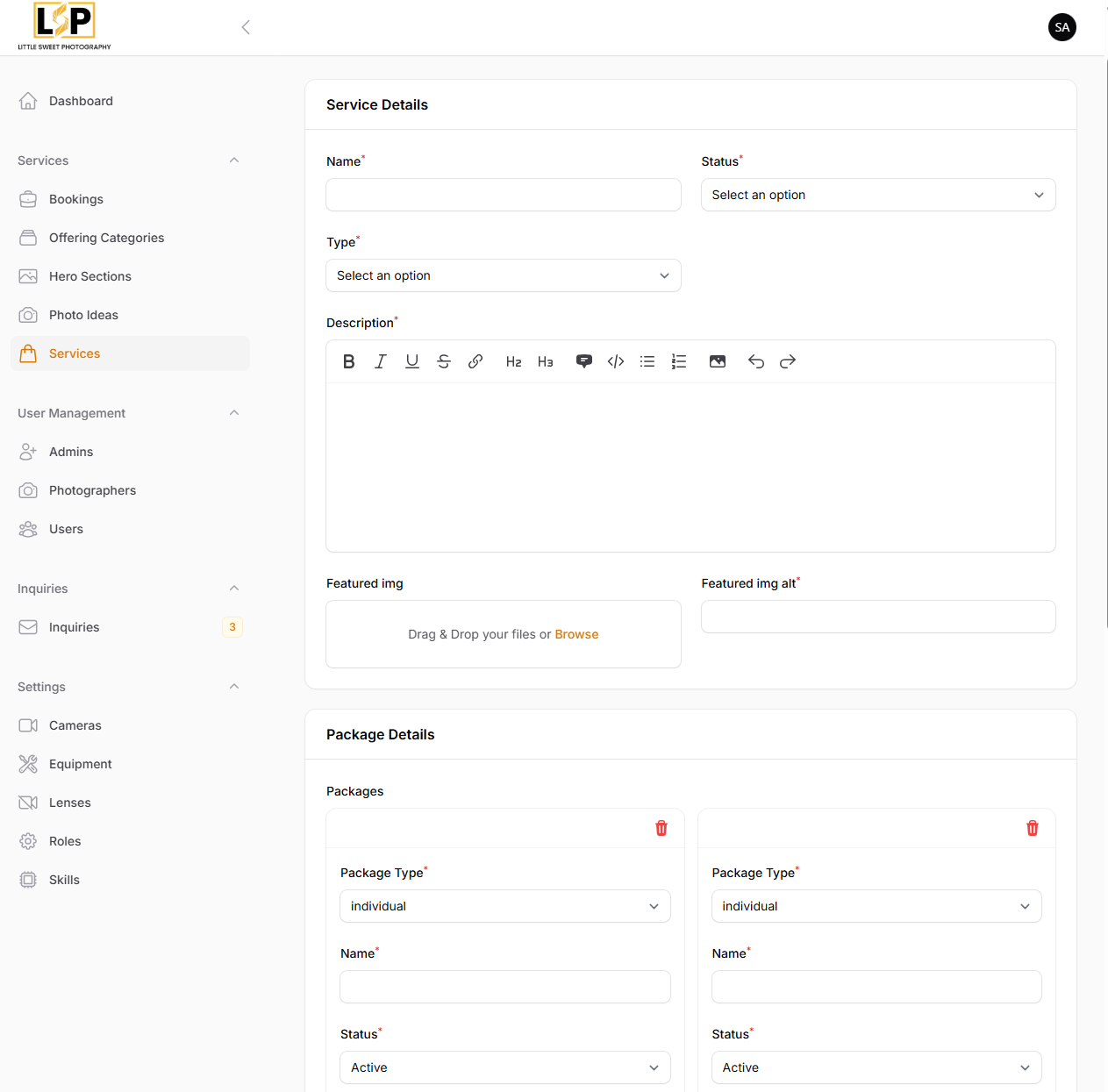Open the service Type dropdown
This screenshot has width=1108, height=1092.
503,275
